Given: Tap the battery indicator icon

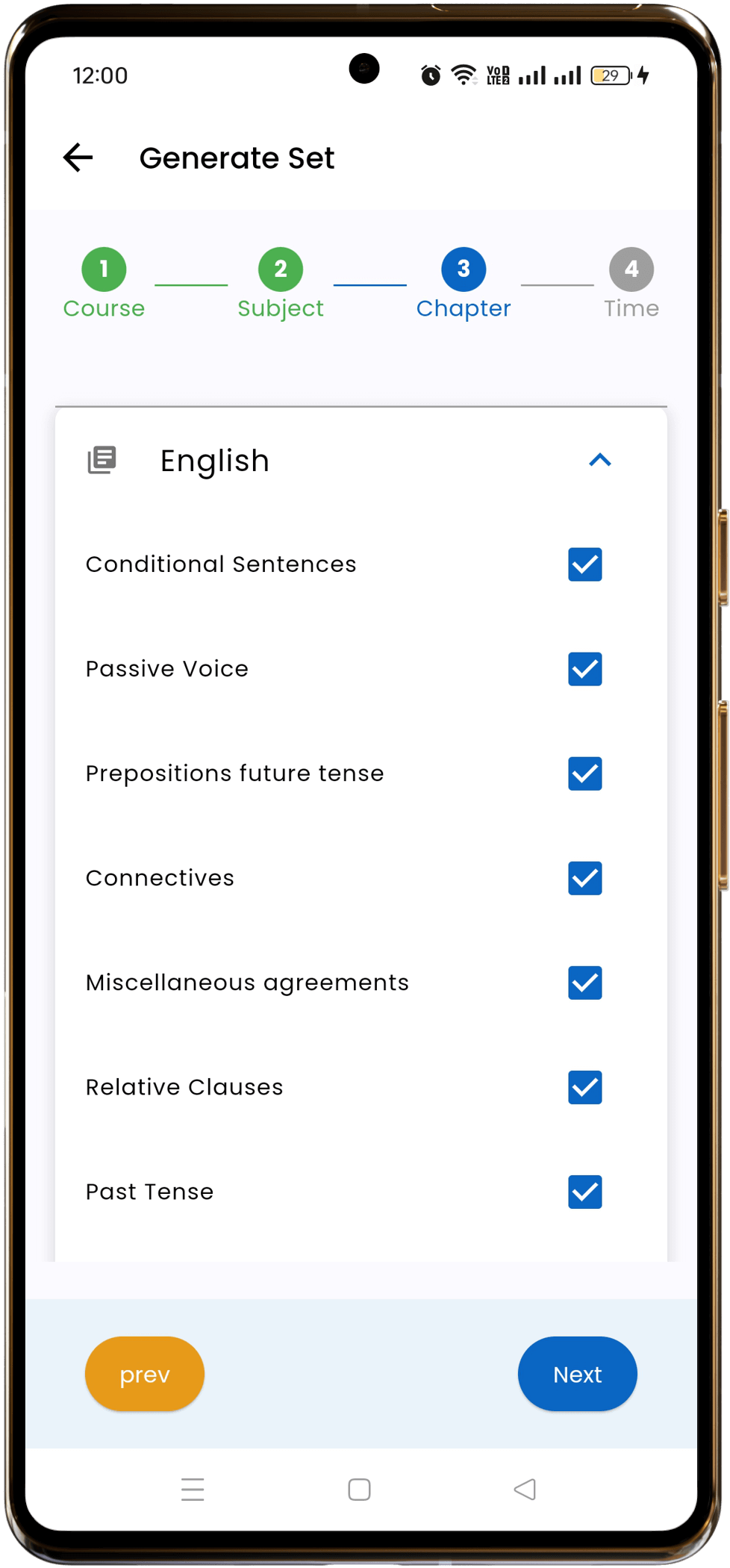Looking at the screenshot, I should click(x=611, y=75).
